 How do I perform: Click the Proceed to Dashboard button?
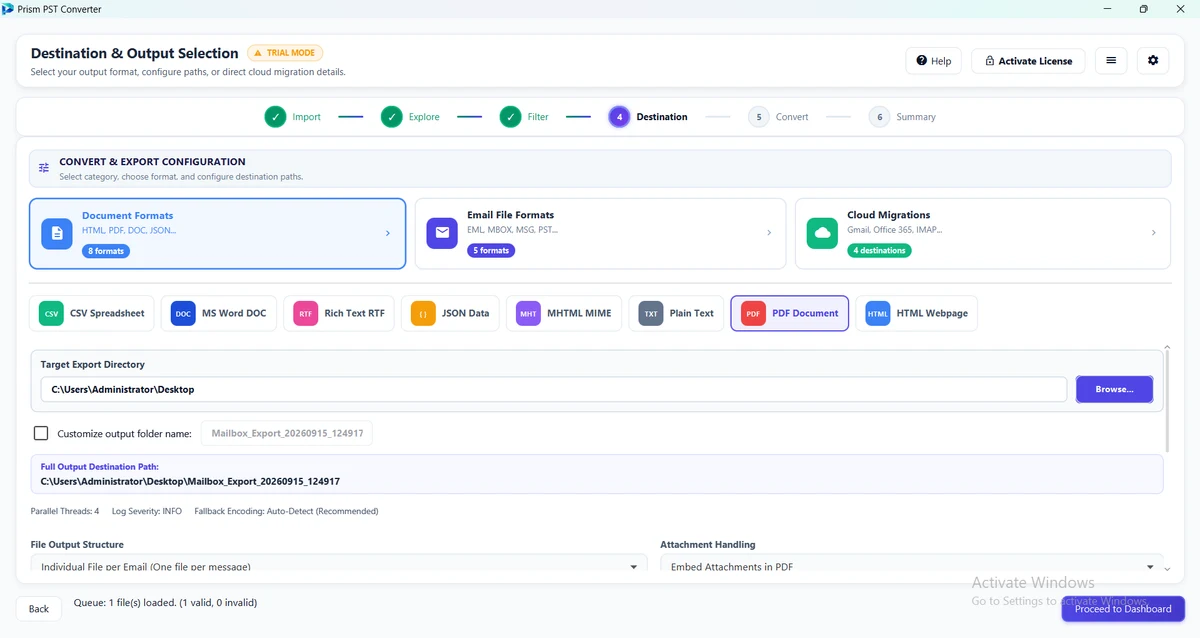pyautogui.click(x=1123, y=609)
